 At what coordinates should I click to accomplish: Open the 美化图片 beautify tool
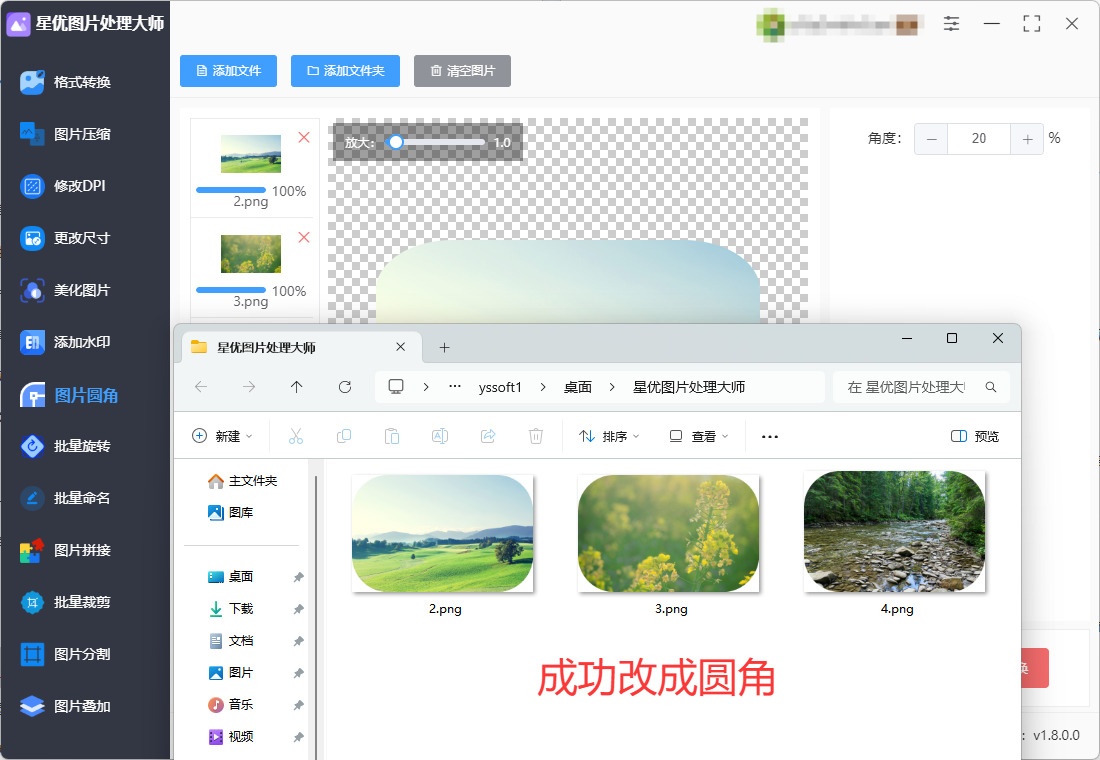(65, 290)
